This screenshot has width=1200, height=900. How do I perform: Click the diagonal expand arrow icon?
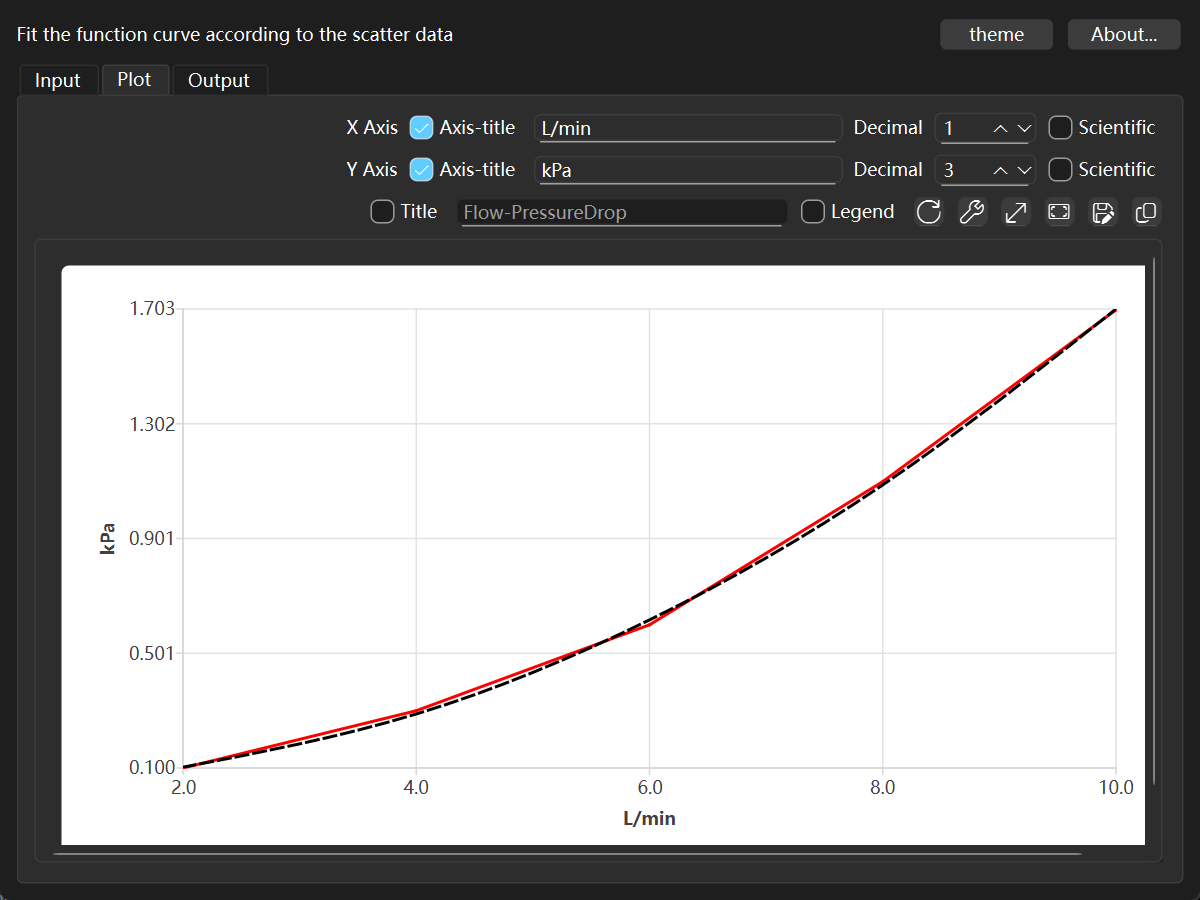[x=1016, y=212]
